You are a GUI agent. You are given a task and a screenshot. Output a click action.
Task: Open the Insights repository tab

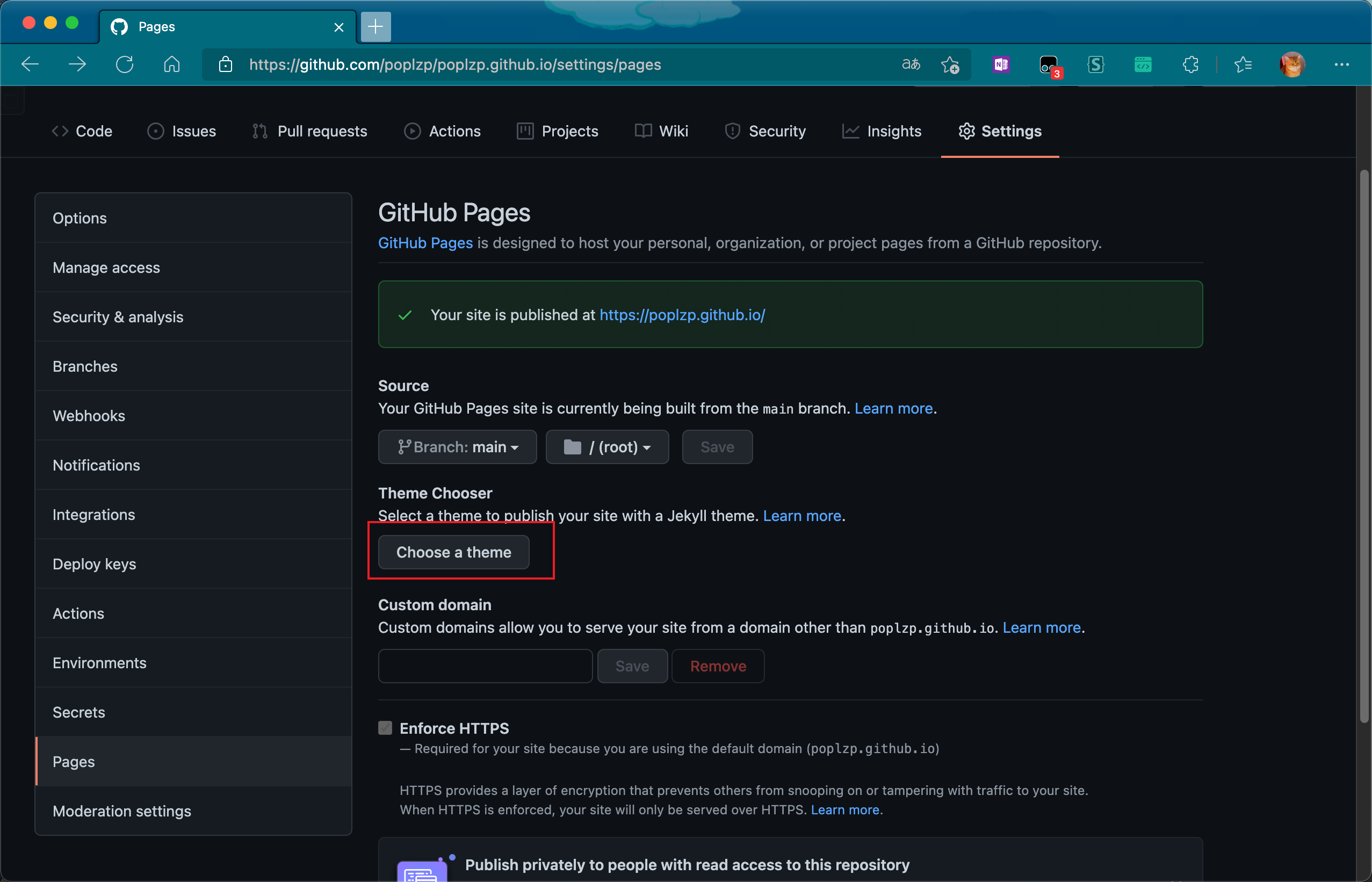(x=882, y=131)
